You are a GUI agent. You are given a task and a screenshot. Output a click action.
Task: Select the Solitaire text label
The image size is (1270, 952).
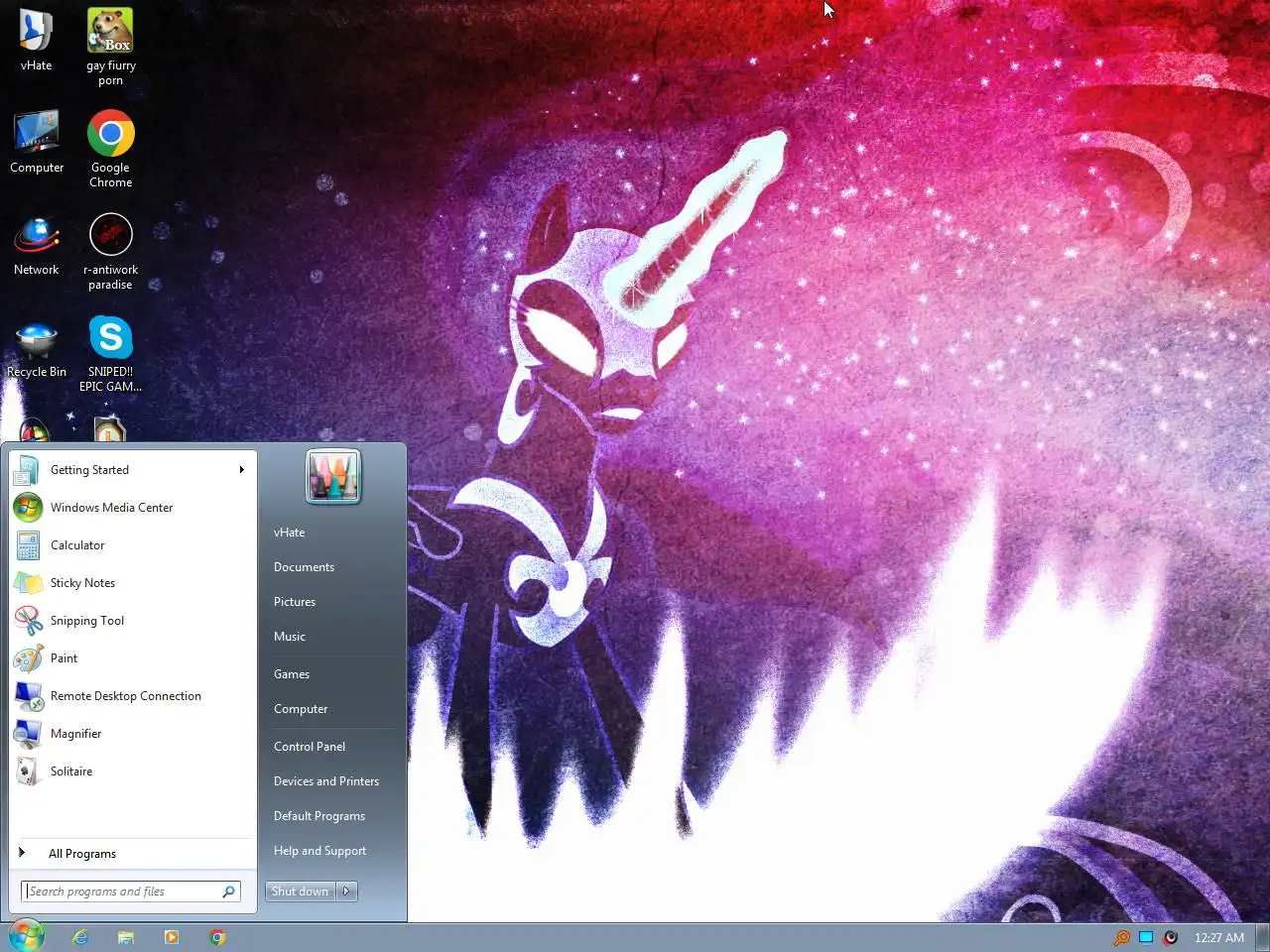(71, 772)
